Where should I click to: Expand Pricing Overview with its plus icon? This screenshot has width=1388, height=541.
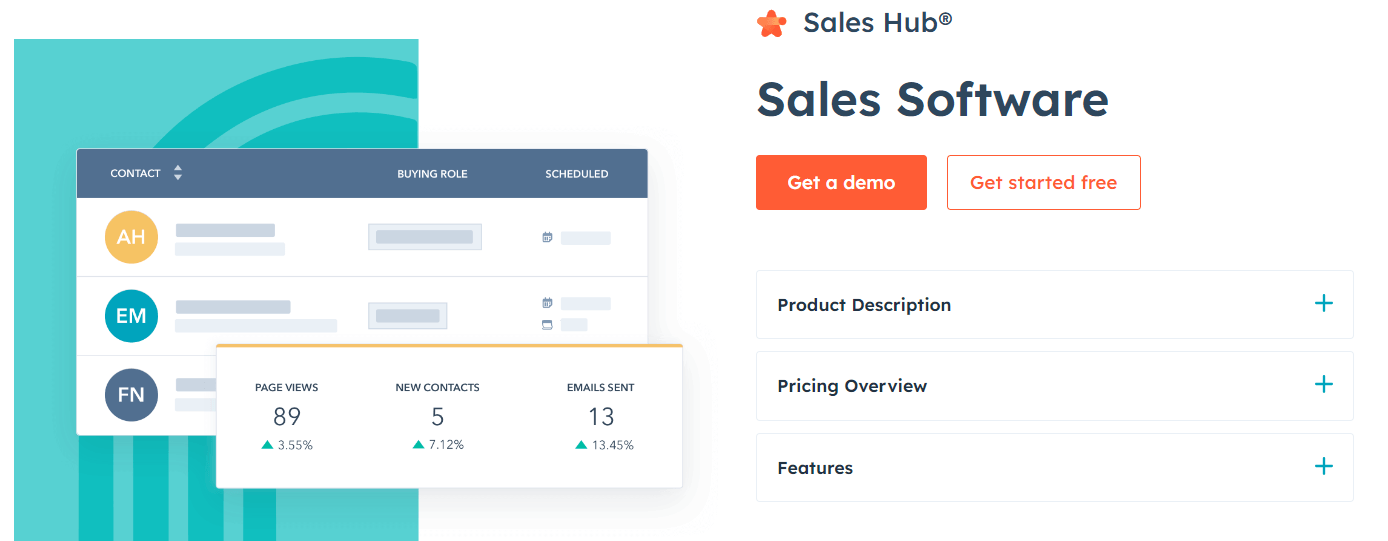(x=1324, y=385)
